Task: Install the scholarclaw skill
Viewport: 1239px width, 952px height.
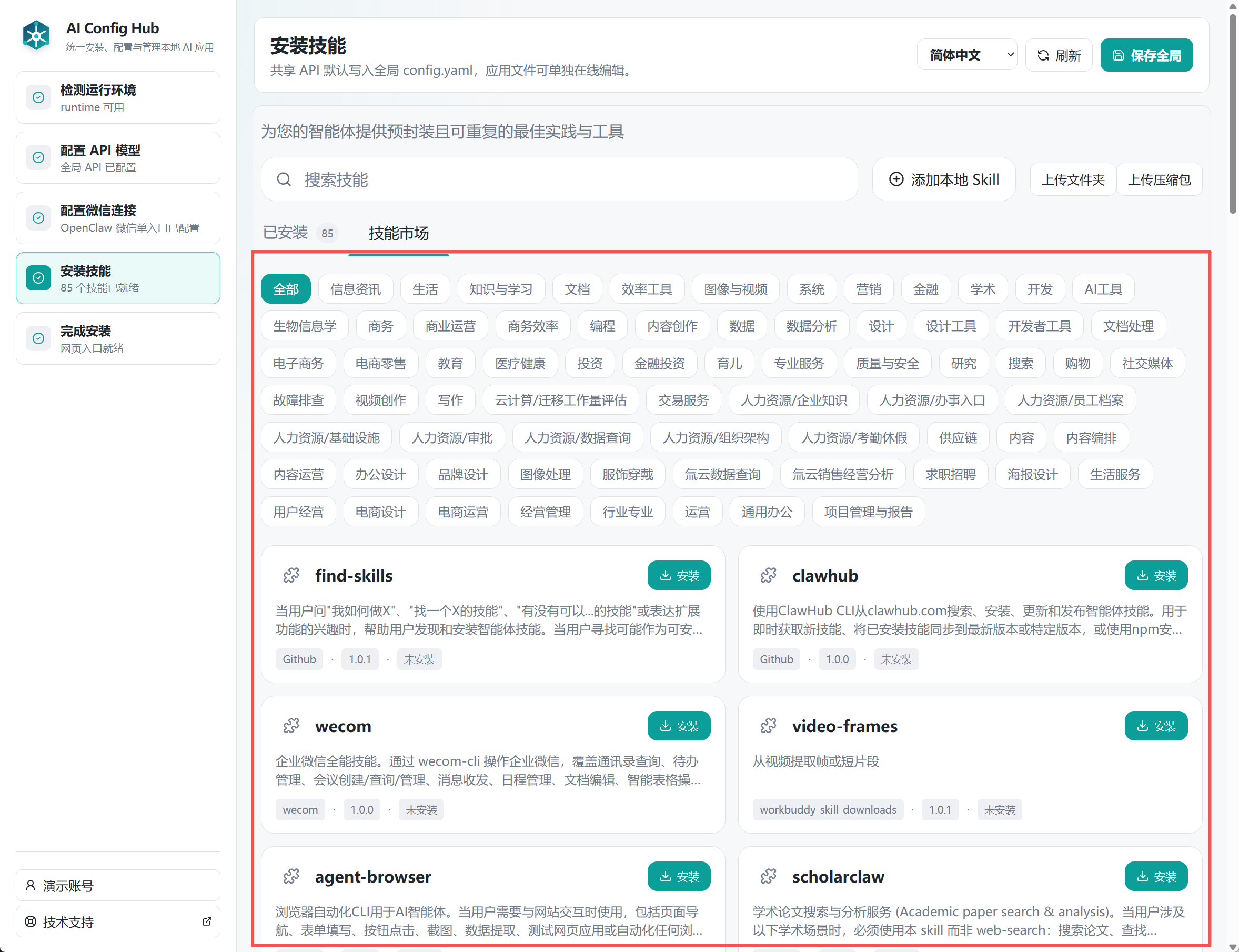Action: point(1156,876)
